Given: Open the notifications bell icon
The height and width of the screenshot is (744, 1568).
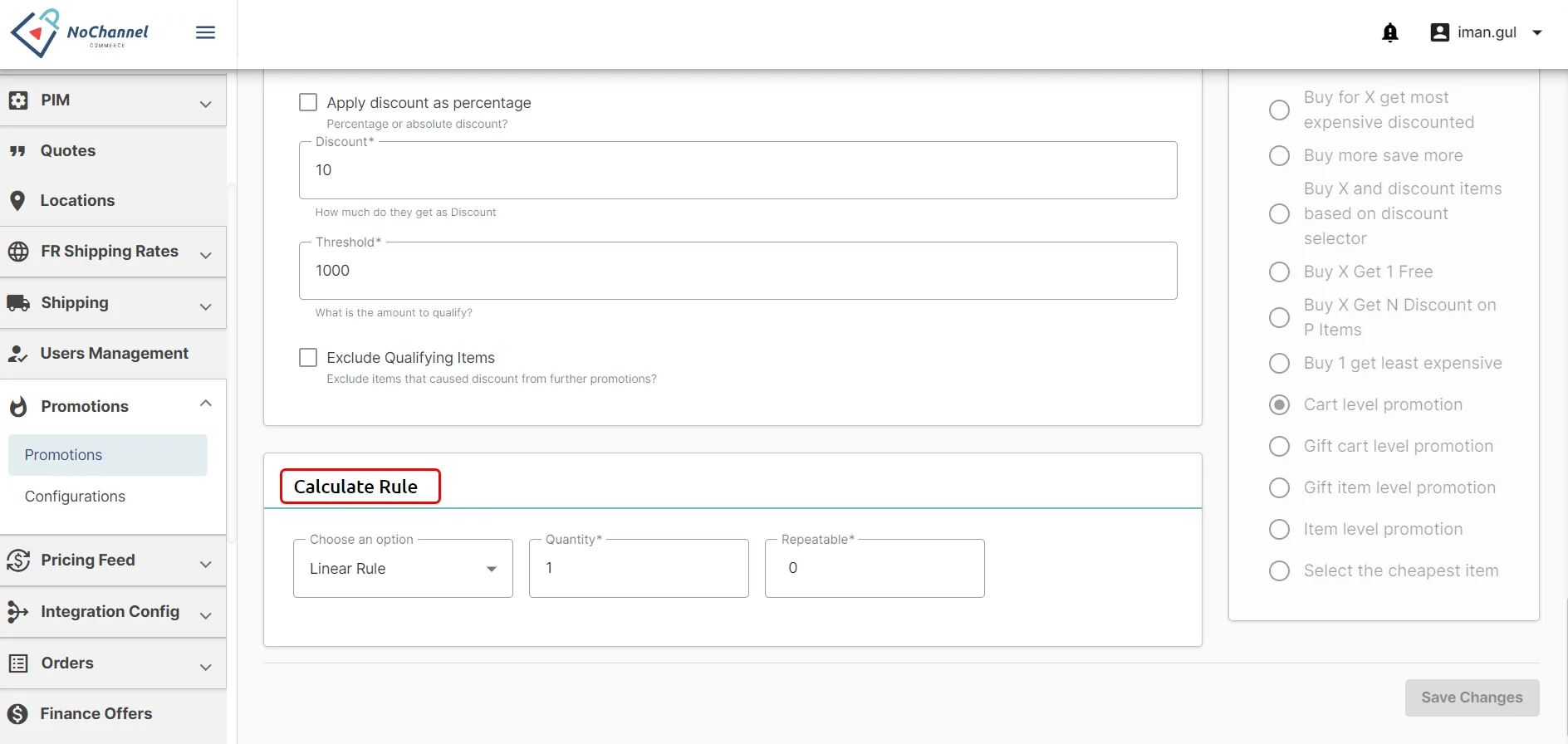Looking at the screenshot, I should click(x=1390, y=32).
